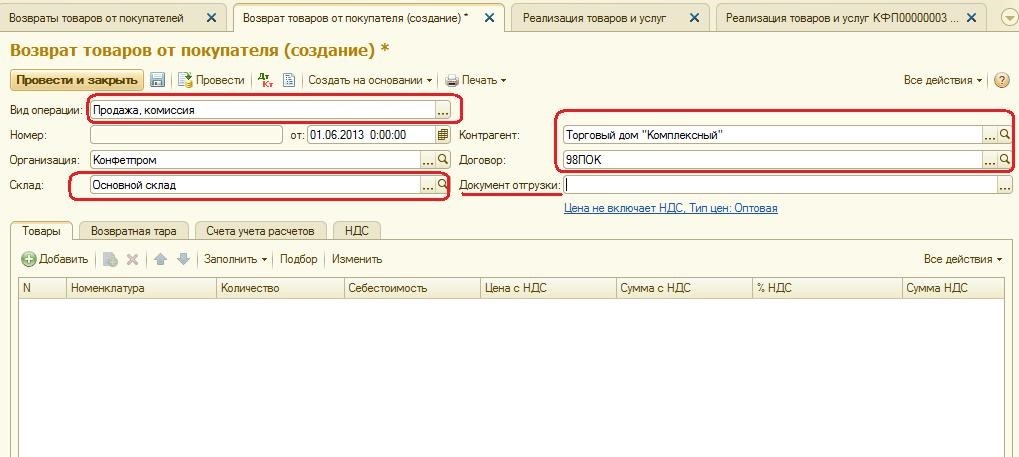The width and height of the screenshot is (1019, 457).
Task: Close the Реализация товаров и услуг tab
Action: [x=694, y=18]
